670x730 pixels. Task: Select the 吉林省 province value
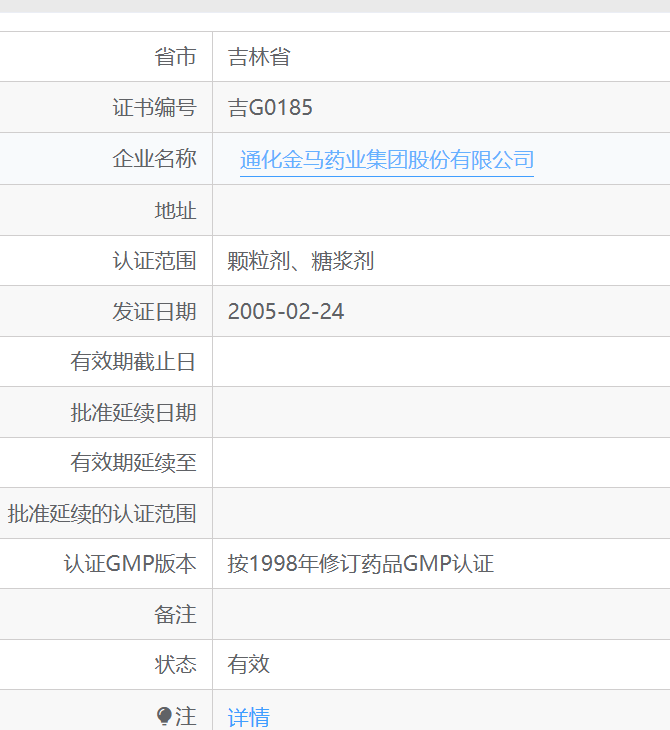tap(259, 57)
